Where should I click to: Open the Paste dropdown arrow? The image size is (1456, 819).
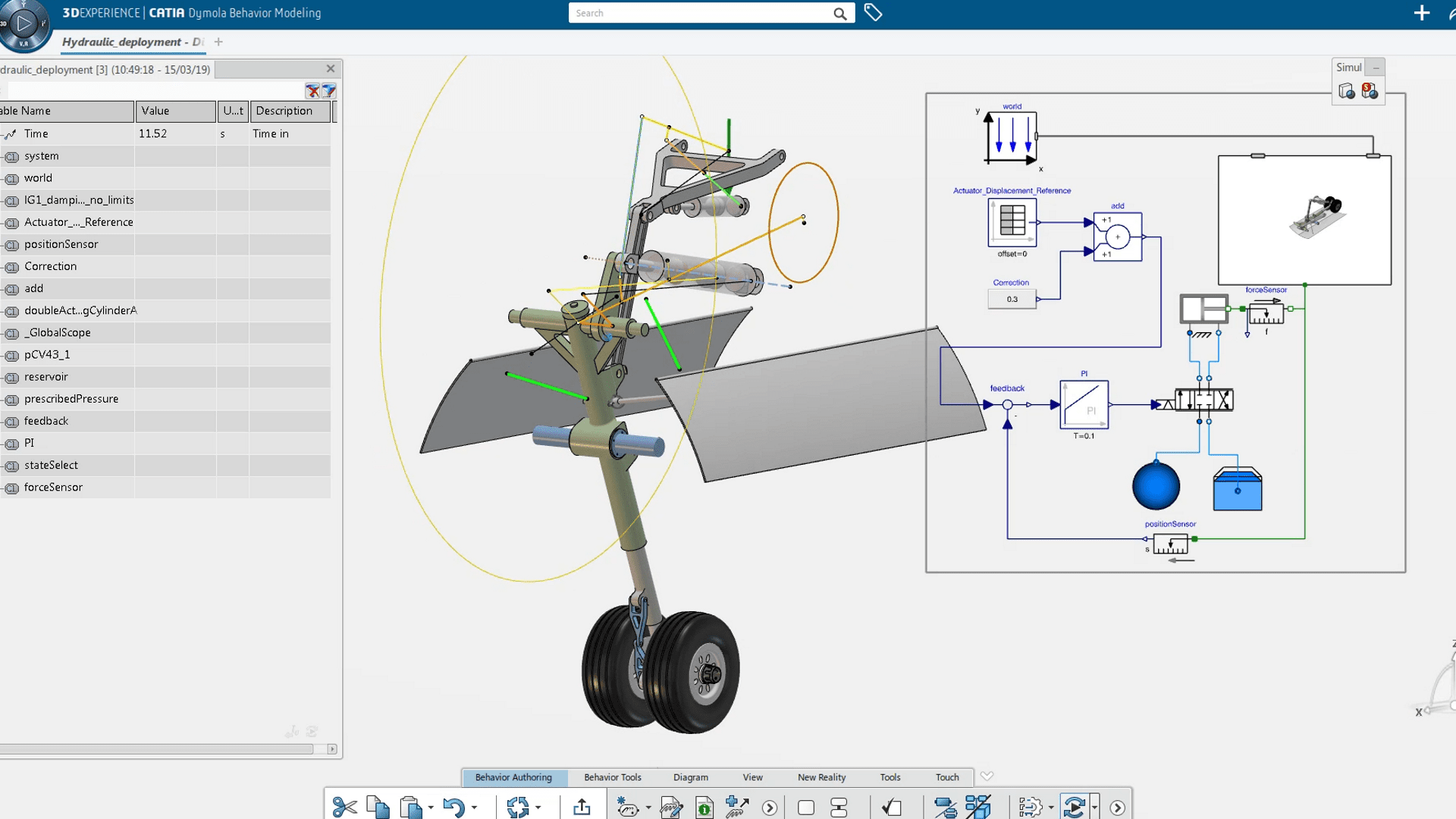click(431, 808)
